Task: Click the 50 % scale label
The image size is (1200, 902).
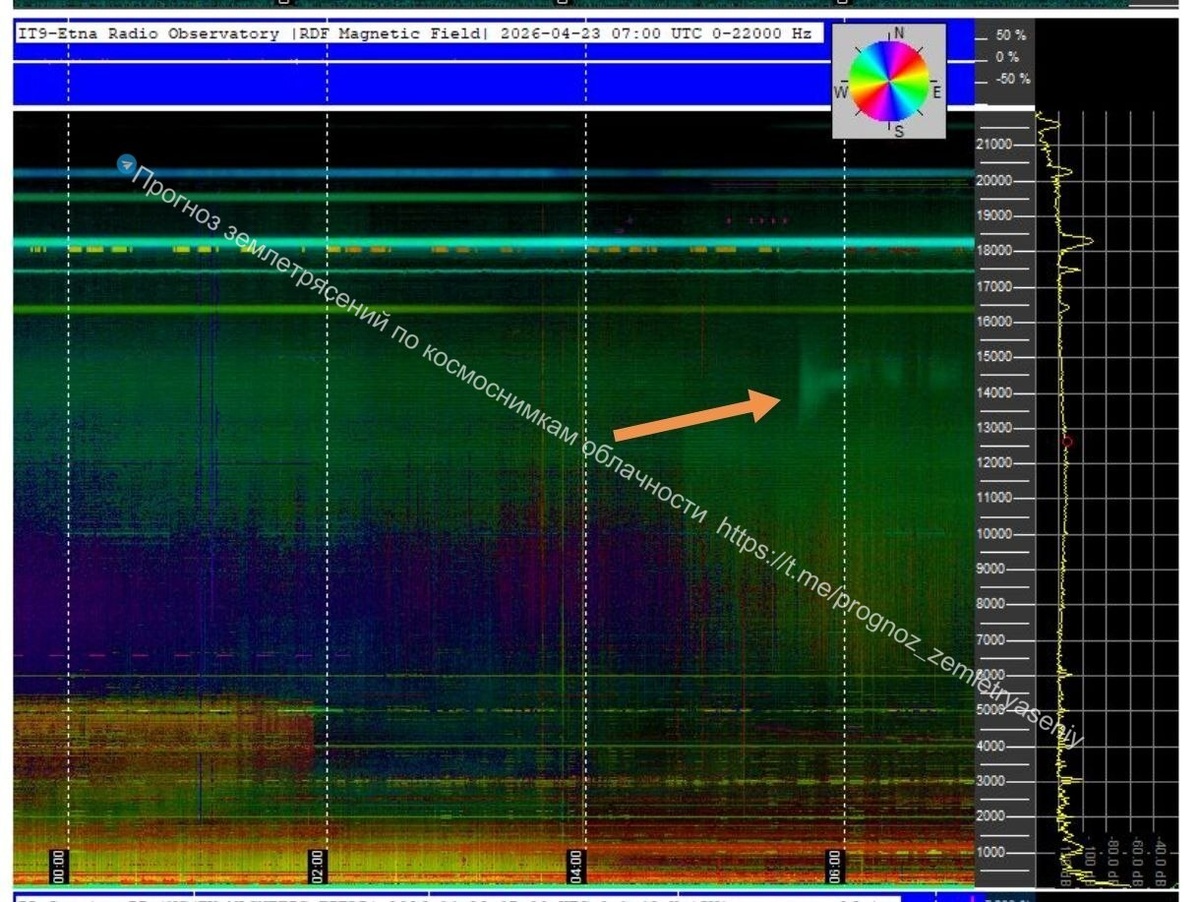Action: [1011, 36]
